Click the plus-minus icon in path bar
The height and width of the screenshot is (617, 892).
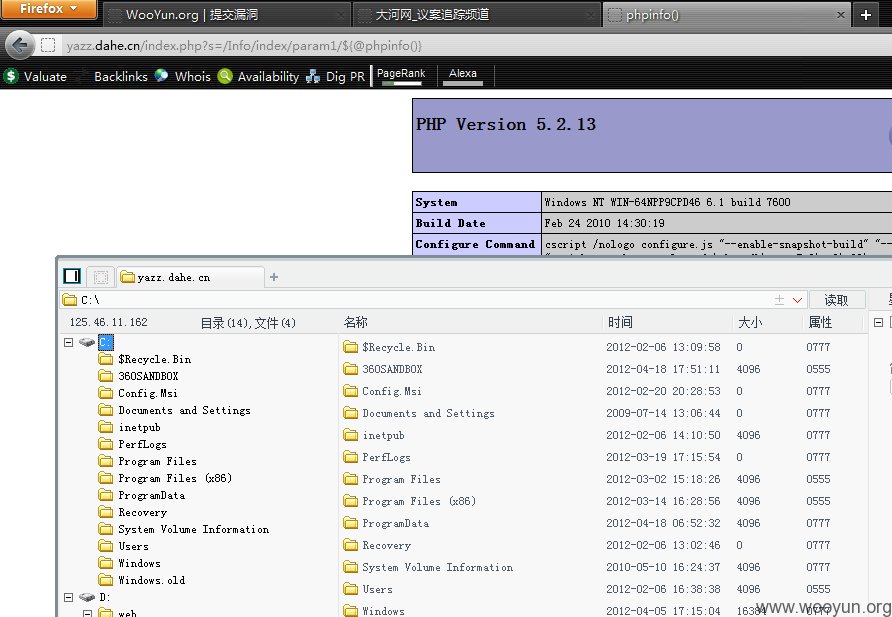click(779, 300)
